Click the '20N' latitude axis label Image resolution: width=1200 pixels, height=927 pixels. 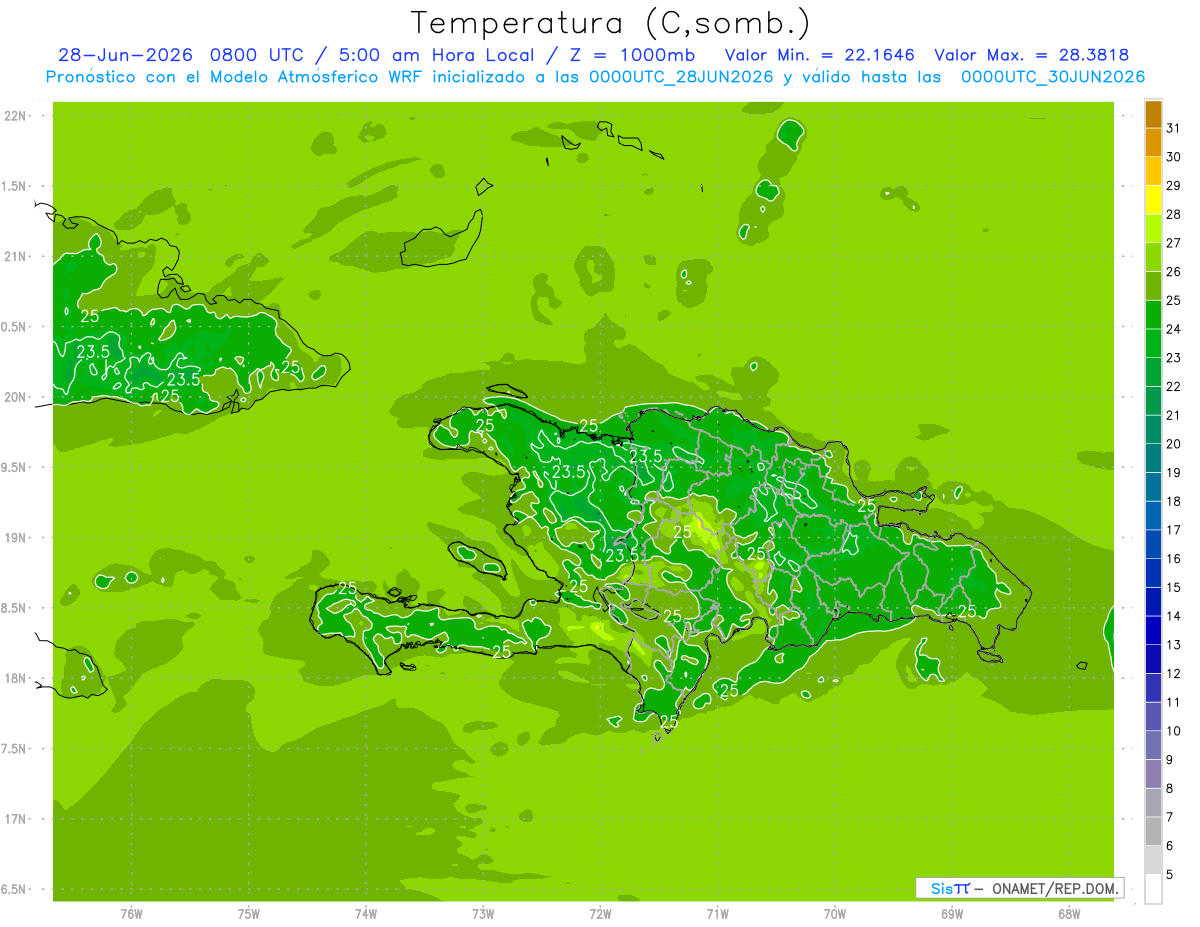pos(17,397)
